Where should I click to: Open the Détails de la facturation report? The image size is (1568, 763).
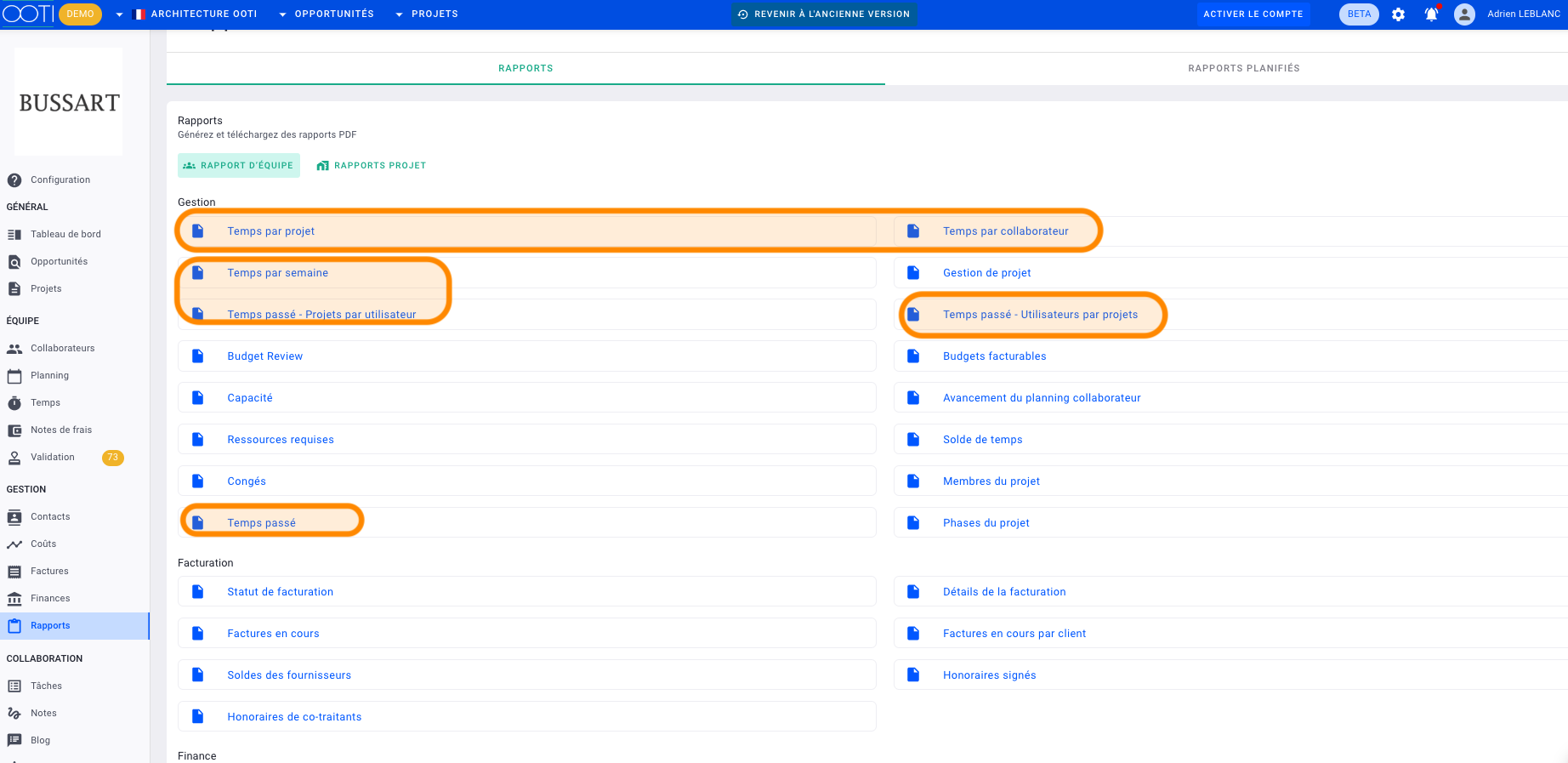click(1230, 592)
